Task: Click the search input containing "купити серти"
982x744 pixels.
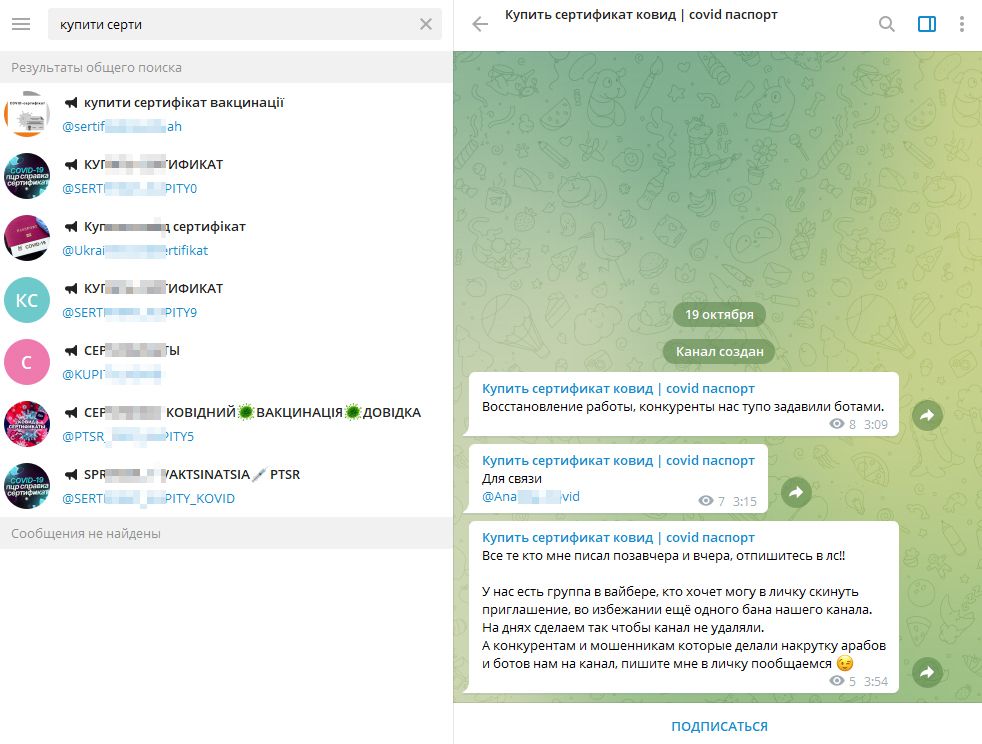Action: click(x=230, y=25)
